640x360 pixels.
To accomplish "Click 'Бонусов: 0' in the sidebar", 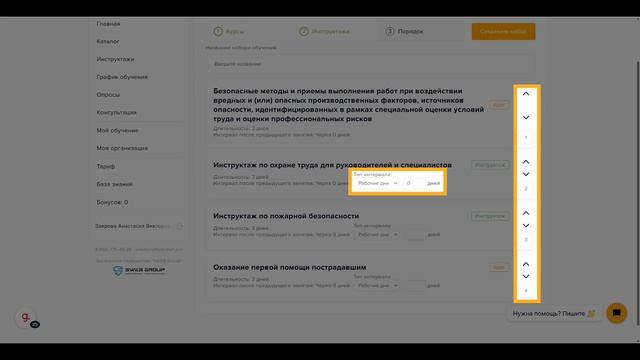I will pos(112,202).
